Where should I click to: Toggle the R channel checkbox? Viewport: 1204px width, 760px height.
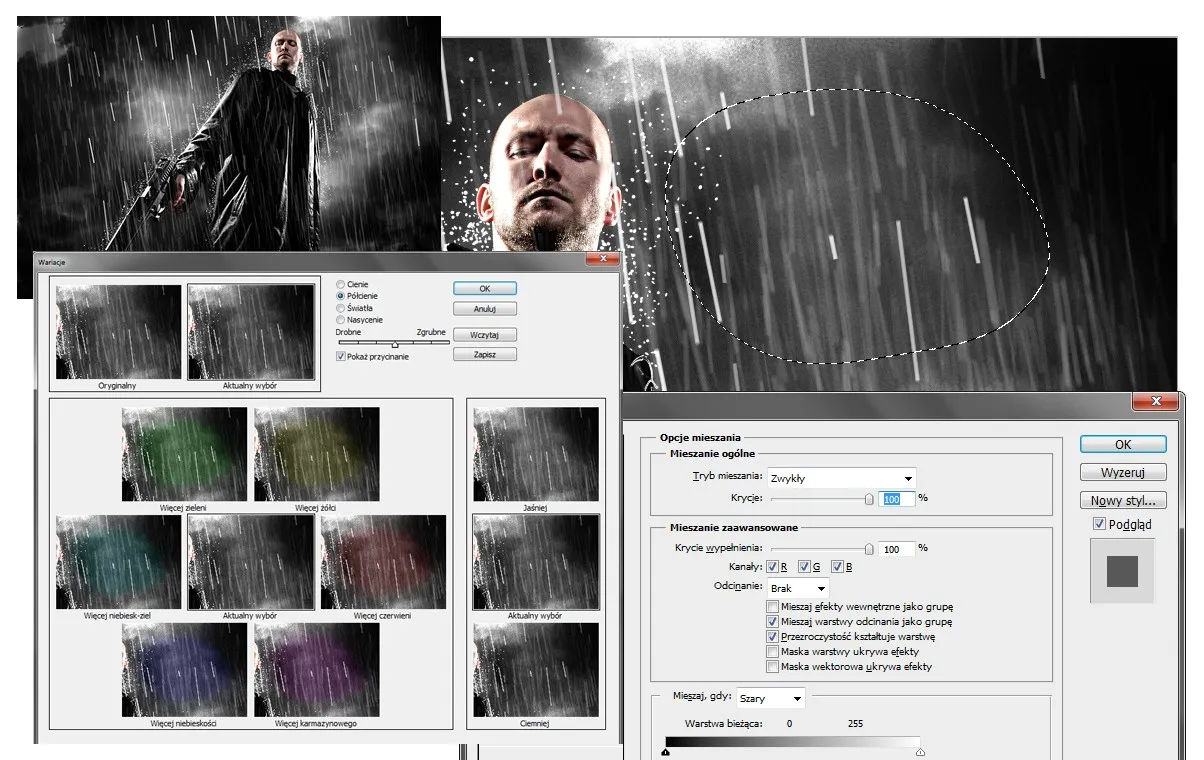pyautogui.click(x=773, y=567)
